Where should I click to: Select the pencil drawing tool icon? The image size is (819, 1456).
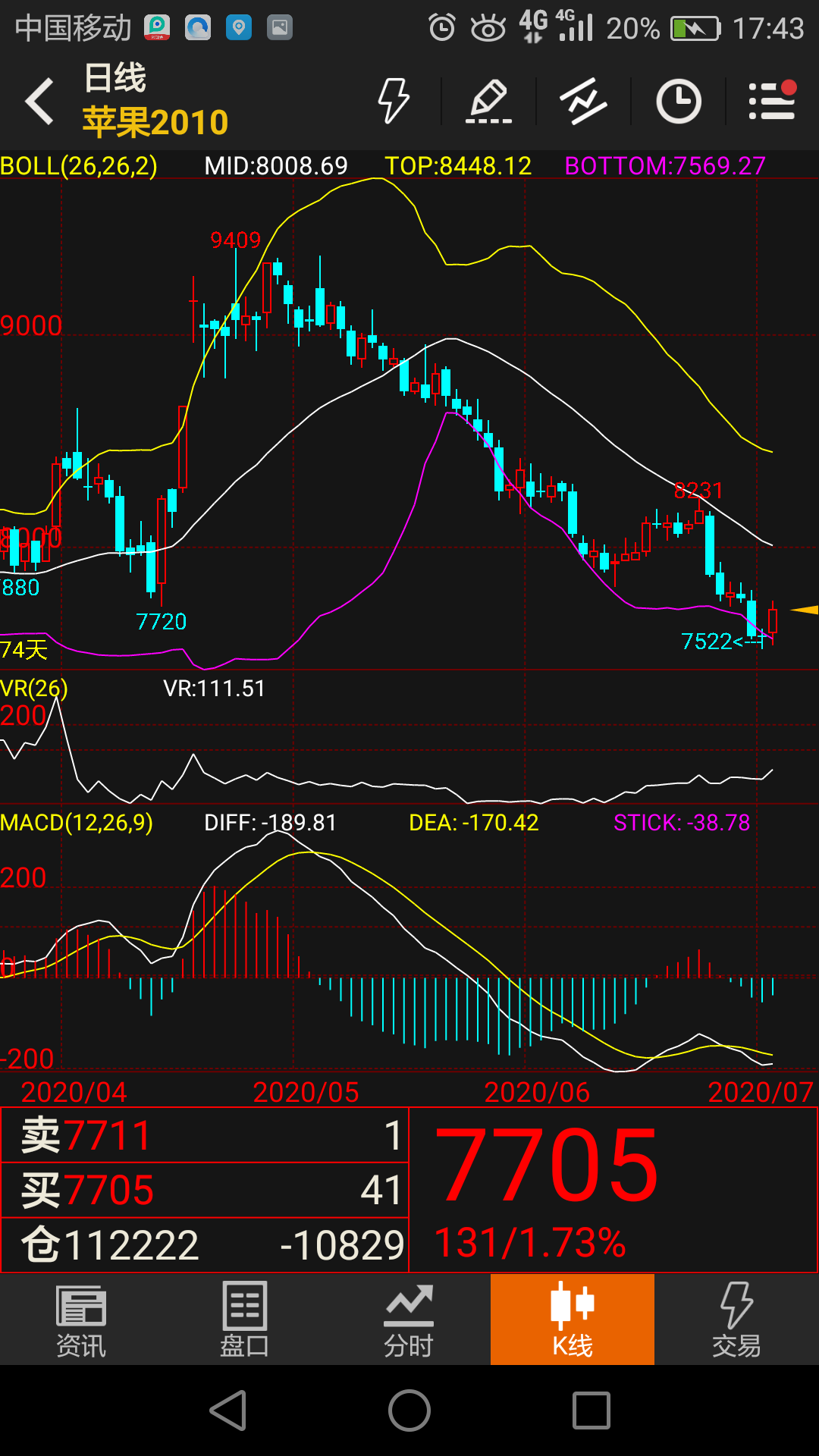point(488,101)
